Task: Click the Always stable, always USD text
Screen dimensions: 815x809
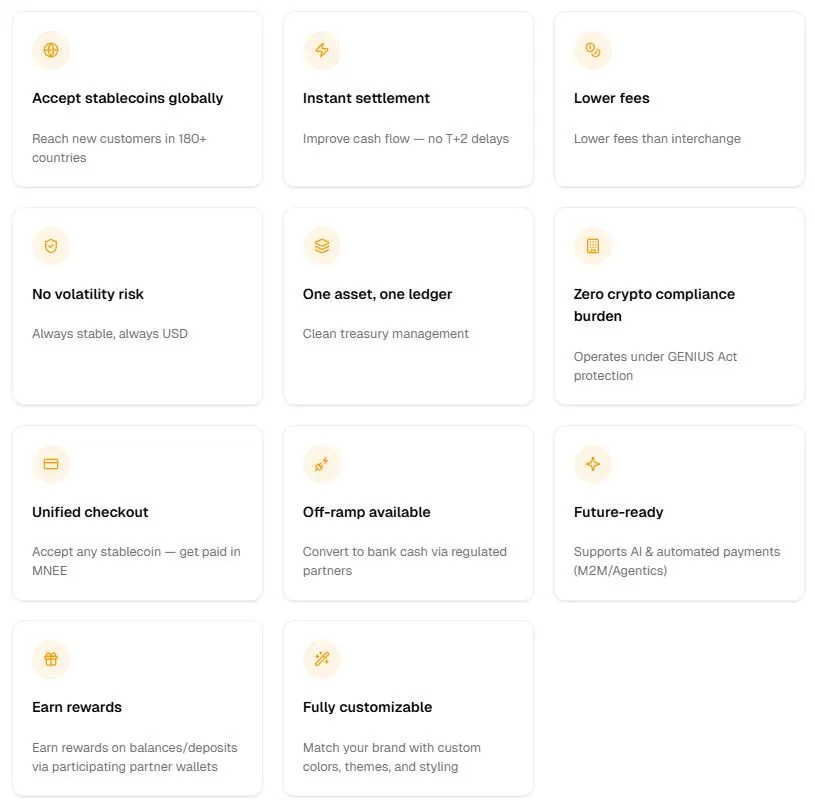Action: click(x=110, y=334)
